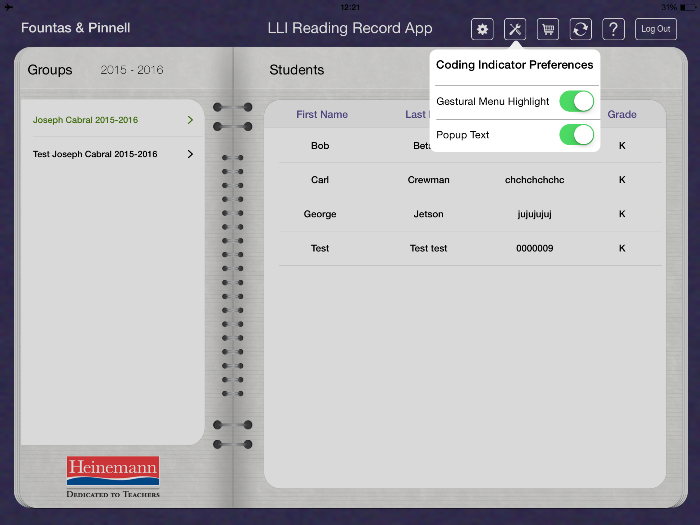
Task: Select the Joseph Cabral 2015-2016 group
Action: pyautogui.click(x=85, y=120)
